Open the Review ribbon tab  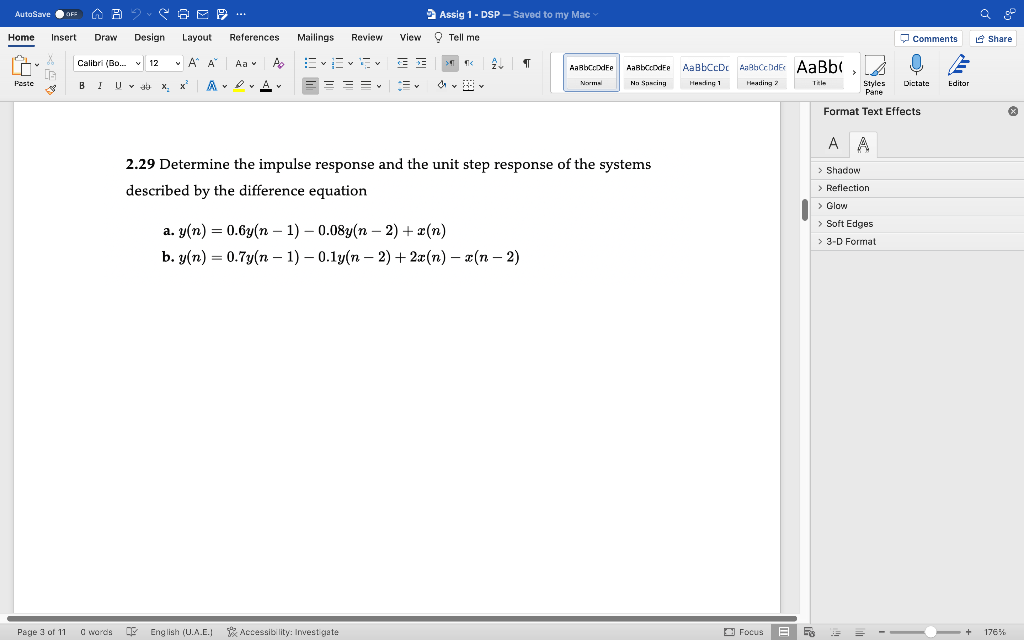pyautogui.click(x=368, y=37)
